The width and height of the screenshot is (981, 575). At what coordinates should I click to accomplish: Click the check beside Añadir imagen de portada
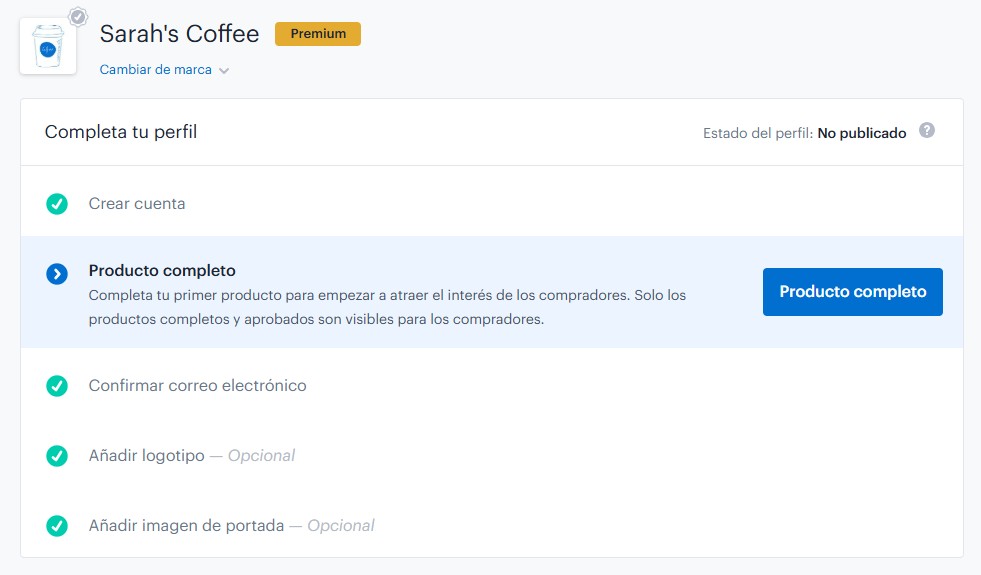[57, 526]
